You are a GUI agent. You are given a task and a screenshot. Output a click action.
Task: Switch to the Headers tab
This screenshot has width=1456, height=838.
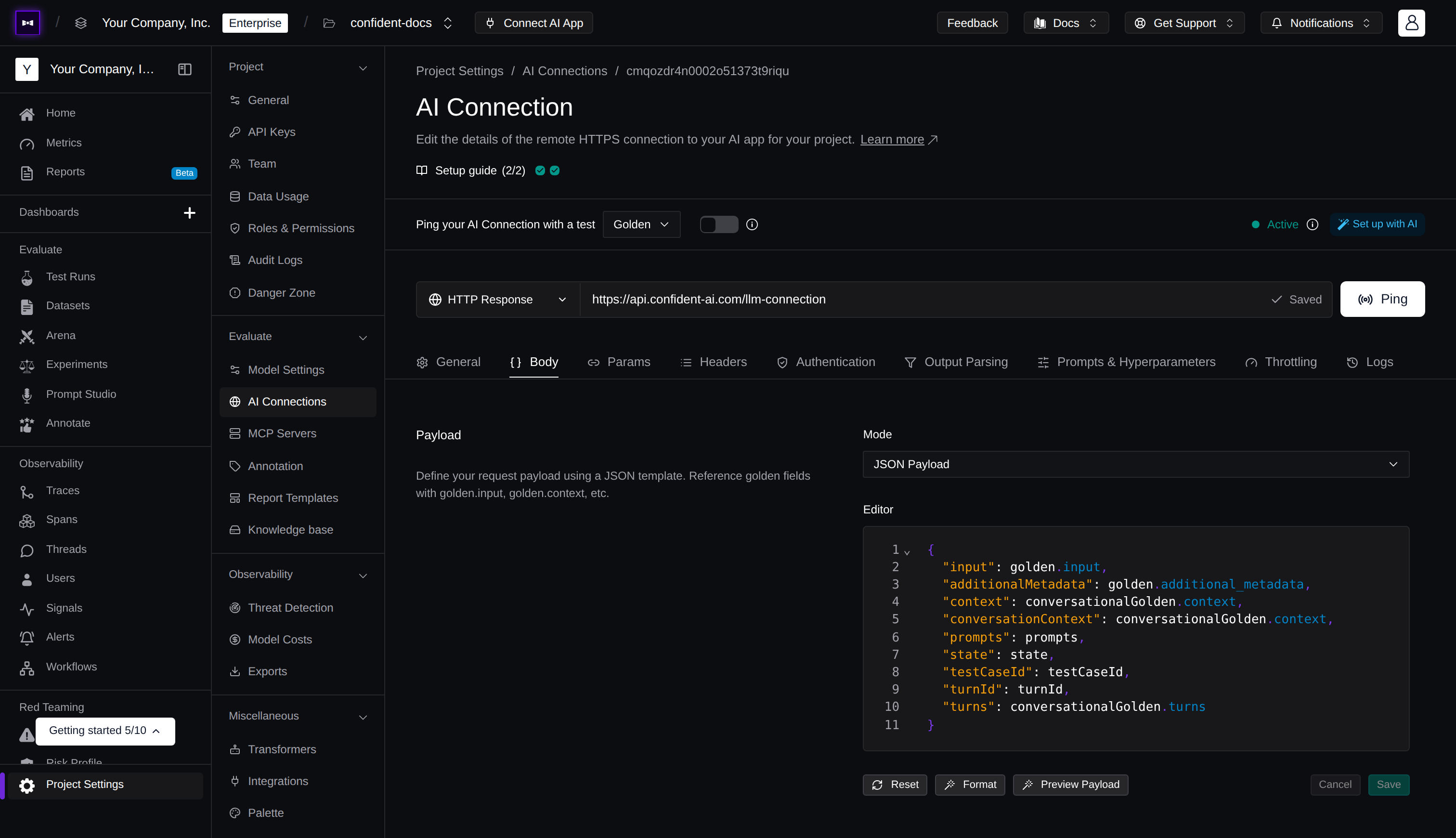click(714, 362)
